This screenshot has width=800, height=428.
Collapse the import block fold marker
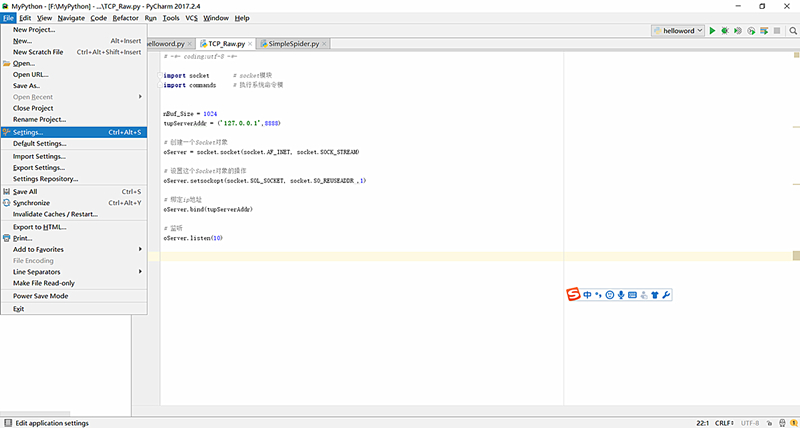(160, 75)
